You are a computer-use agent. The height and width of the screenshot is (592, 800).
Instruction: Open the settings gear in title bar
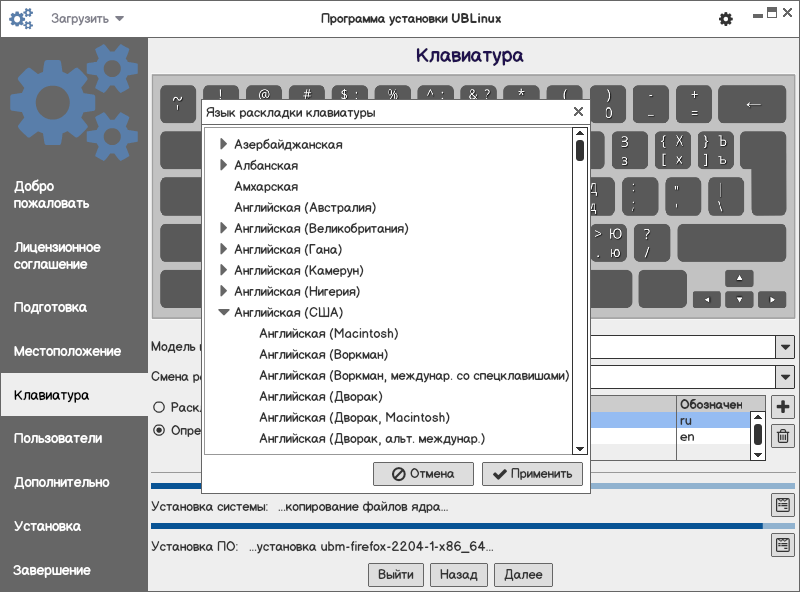click(x=726, y=19)
